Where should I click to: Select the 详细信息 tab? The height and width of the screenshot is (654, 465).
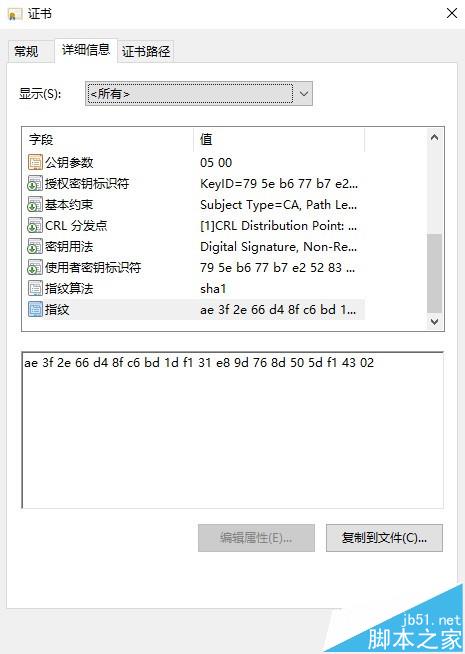pos(86,50)
